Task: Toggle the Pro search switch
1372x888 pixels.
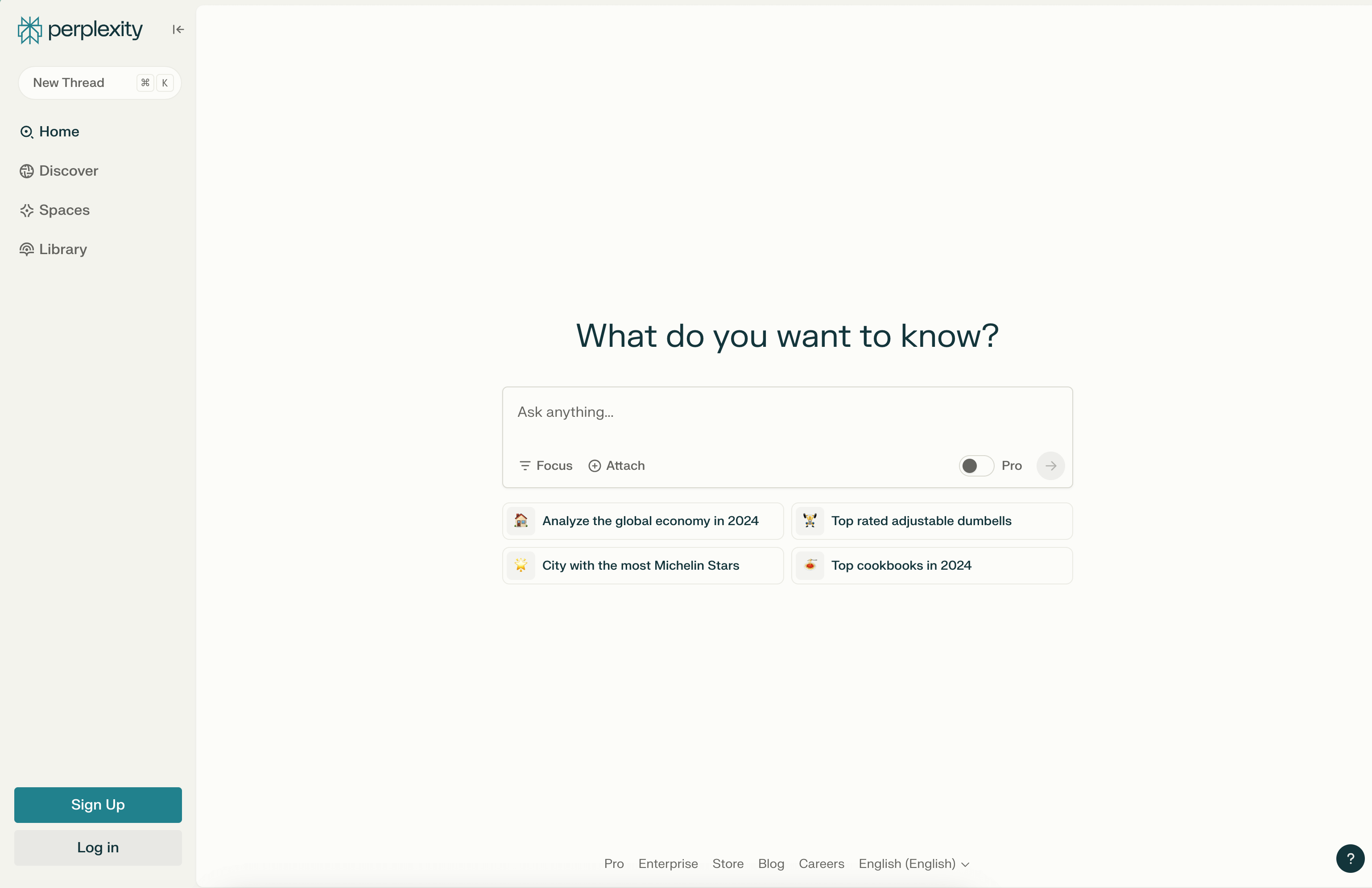Action: pos(976,465)
